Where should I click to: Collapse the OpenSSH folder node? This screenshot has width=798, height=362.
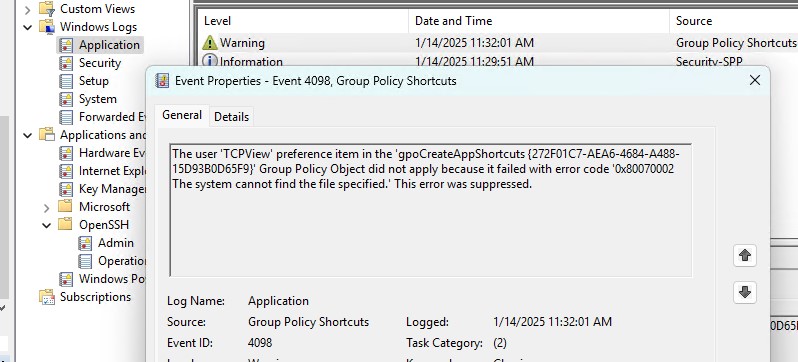(46, 225)
